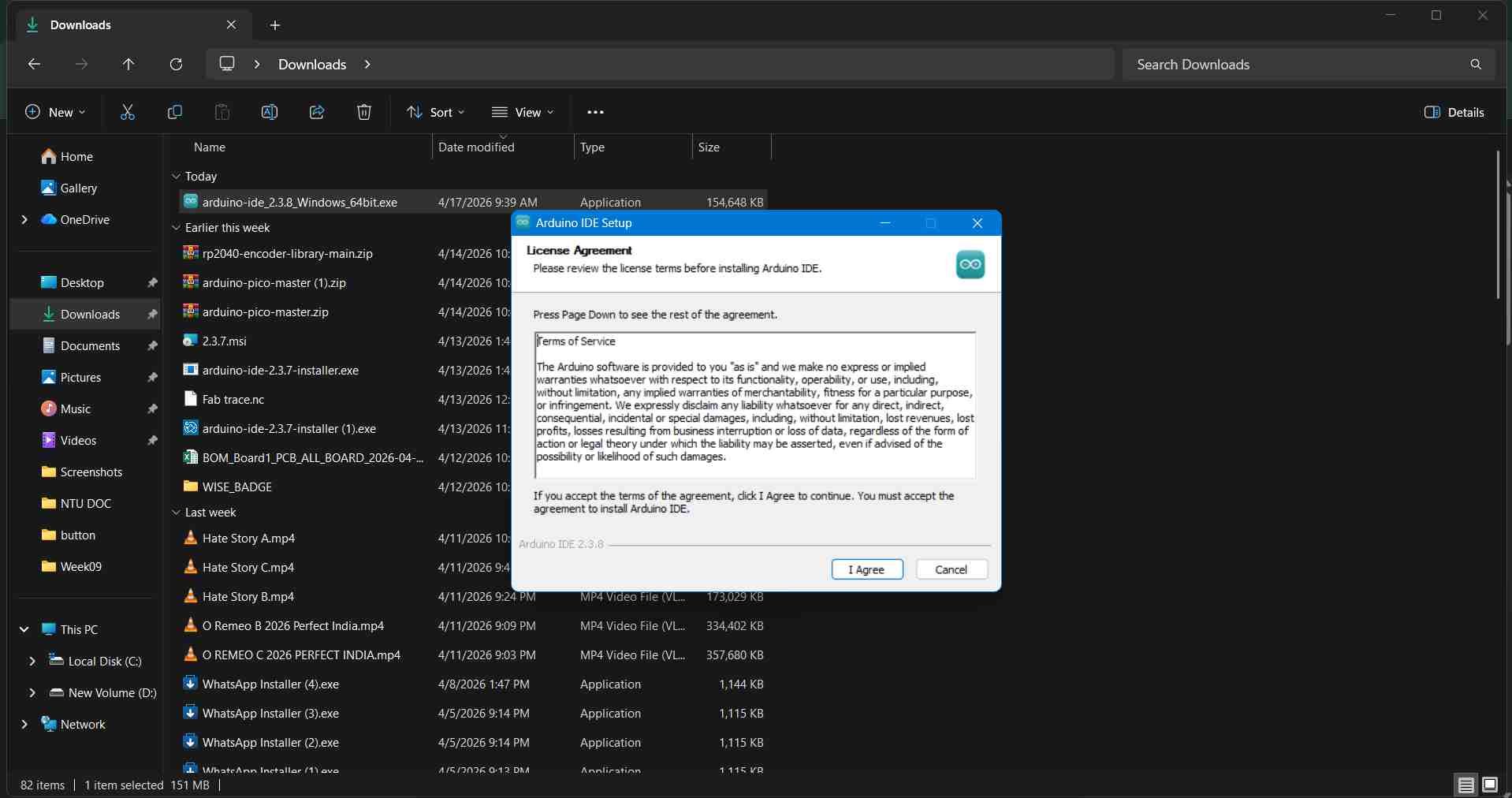The image size is (1512, 798).
Task: Click the Paste icon in toolbar
Action: (x=222, y=112)
